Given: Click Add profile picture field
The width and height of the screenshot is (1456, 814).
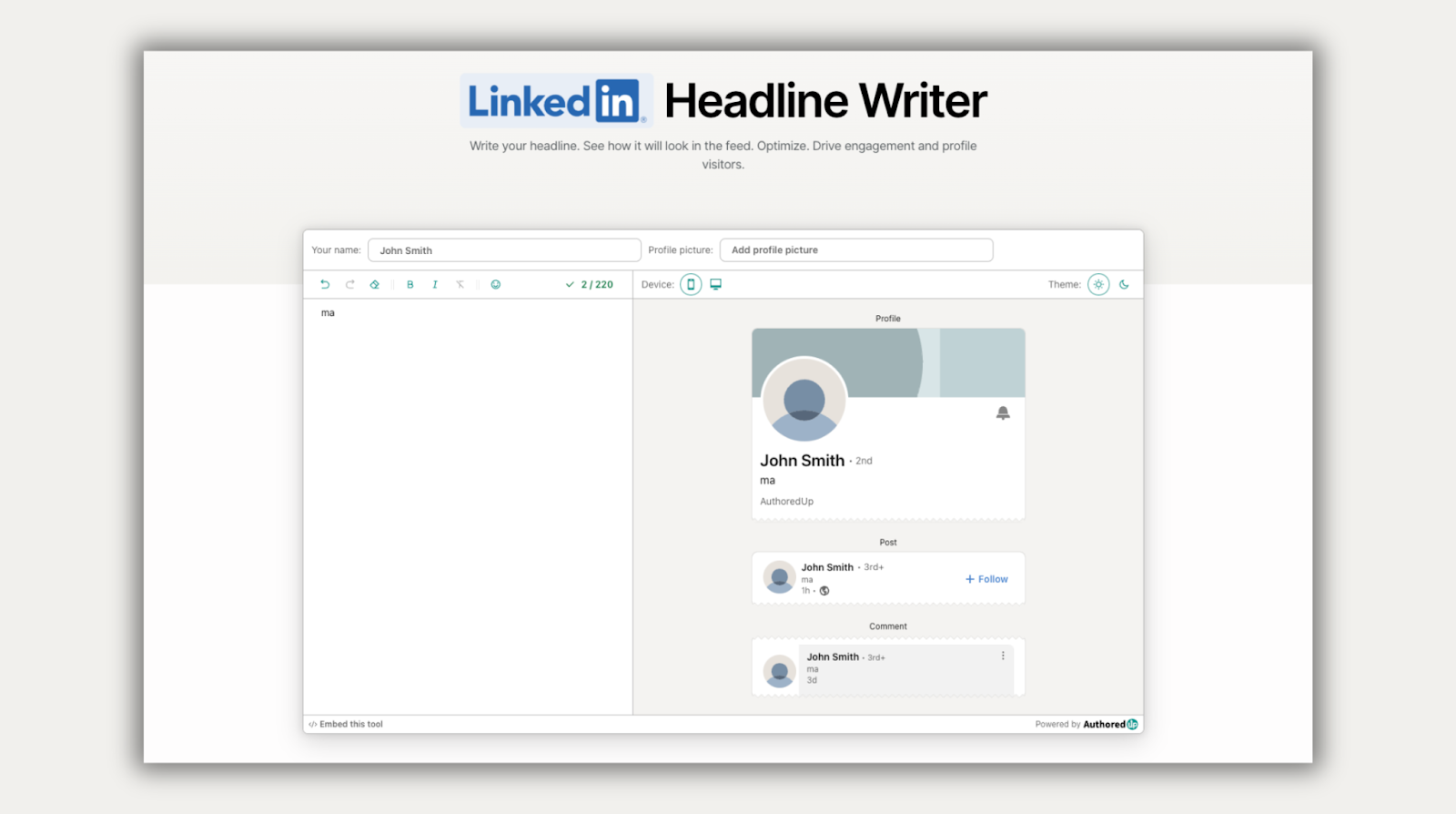Looking at the screenshot, I should point(856,249).
